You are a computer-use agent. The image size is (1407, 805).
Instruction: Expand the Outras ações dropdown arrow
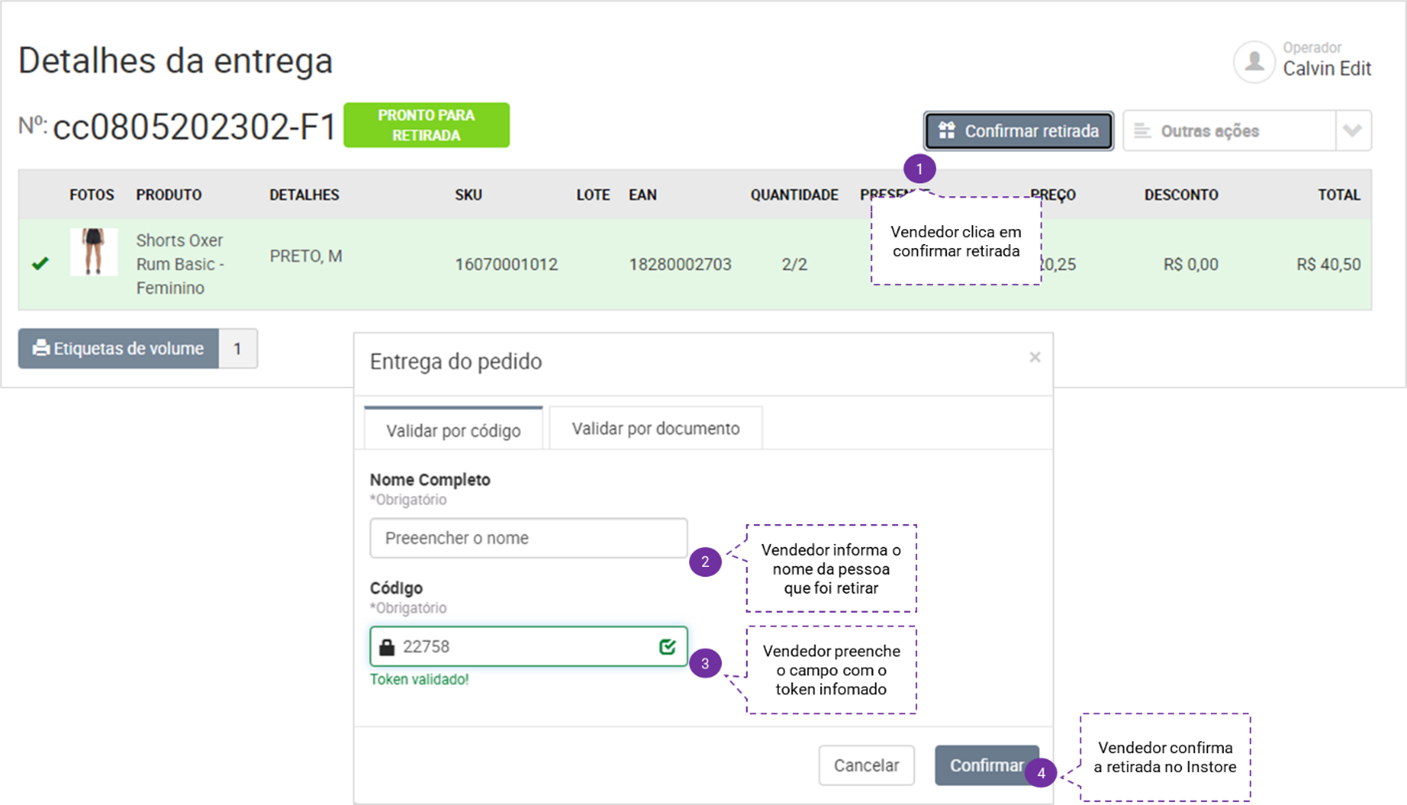1353,131
